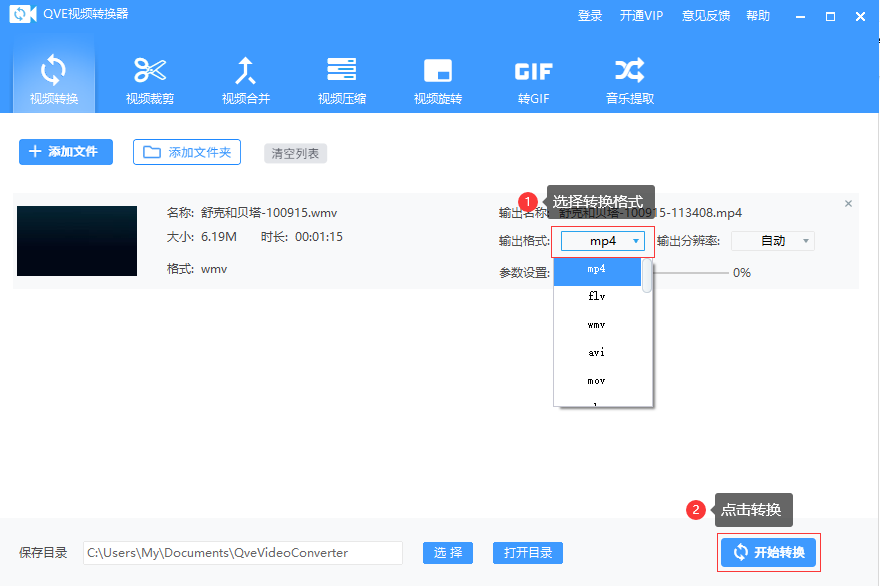Expand the 输出格式 mp4 dropdown
The height and width of the screenshot is (586, 880).
(603, 241)
